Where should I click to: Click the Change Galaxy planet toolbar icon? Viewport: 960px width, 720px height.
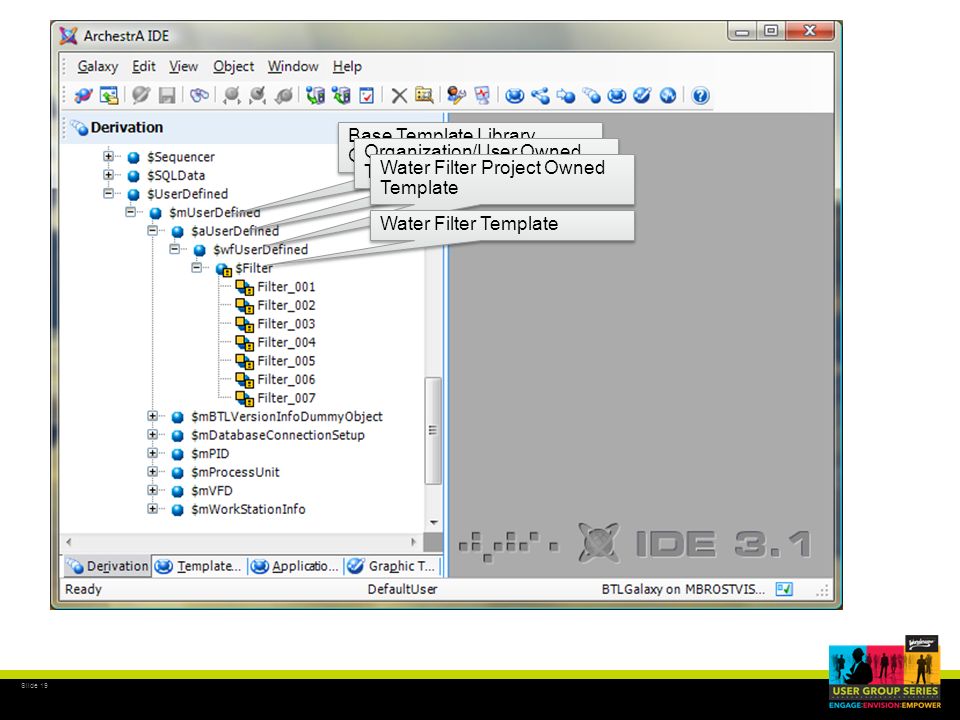point(83,96)
